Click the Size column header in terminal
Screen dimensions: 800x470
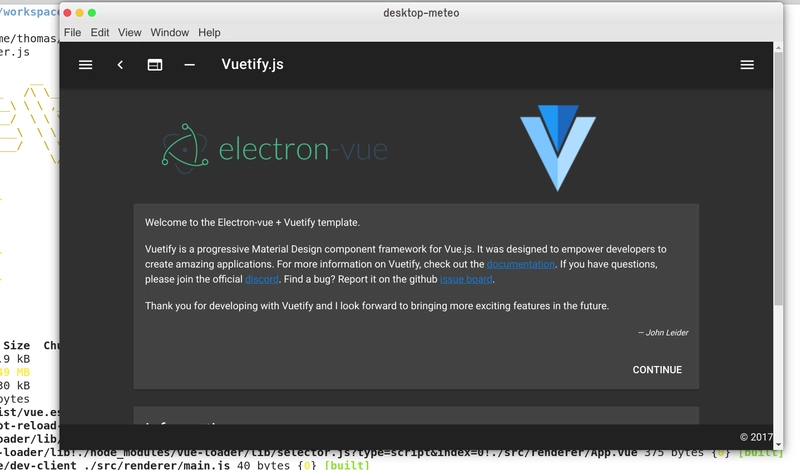[x=16, y=345]
